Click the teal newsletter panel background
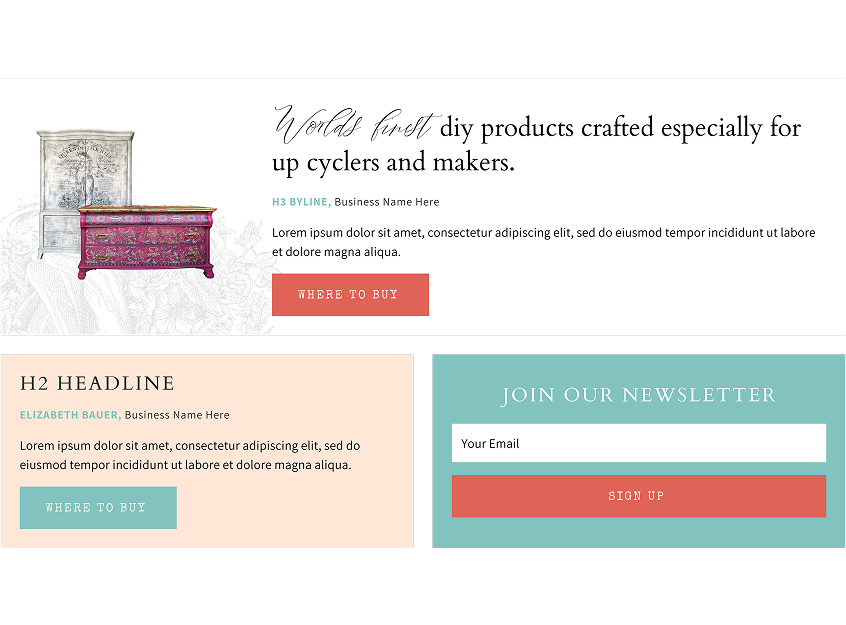 [639, 534]
